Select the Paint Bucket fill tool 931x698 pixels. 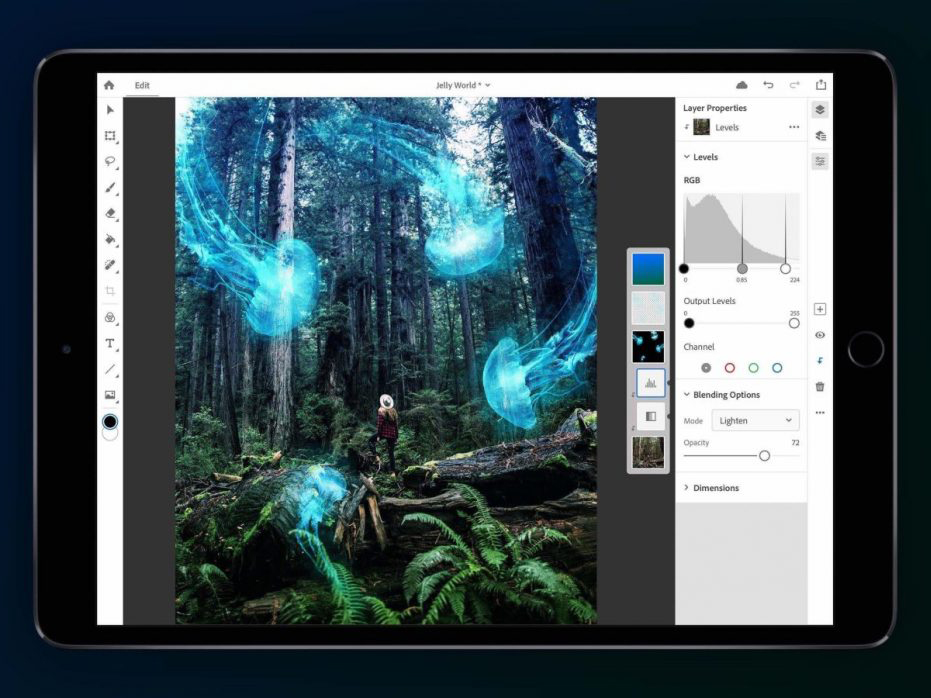110,239
